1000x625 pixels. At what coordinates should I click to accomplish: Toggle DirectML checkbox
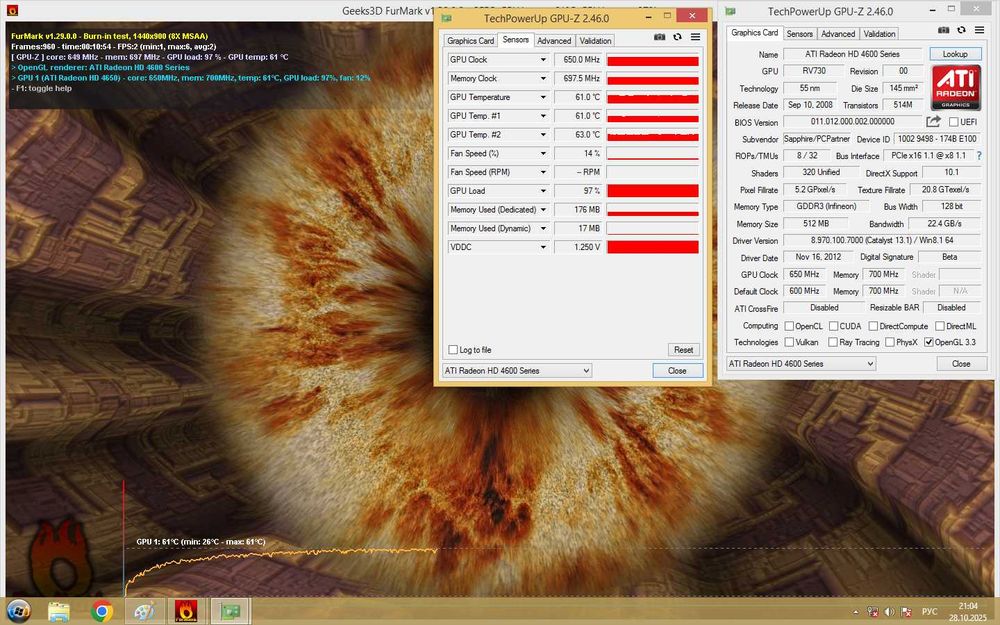(939, 326)
